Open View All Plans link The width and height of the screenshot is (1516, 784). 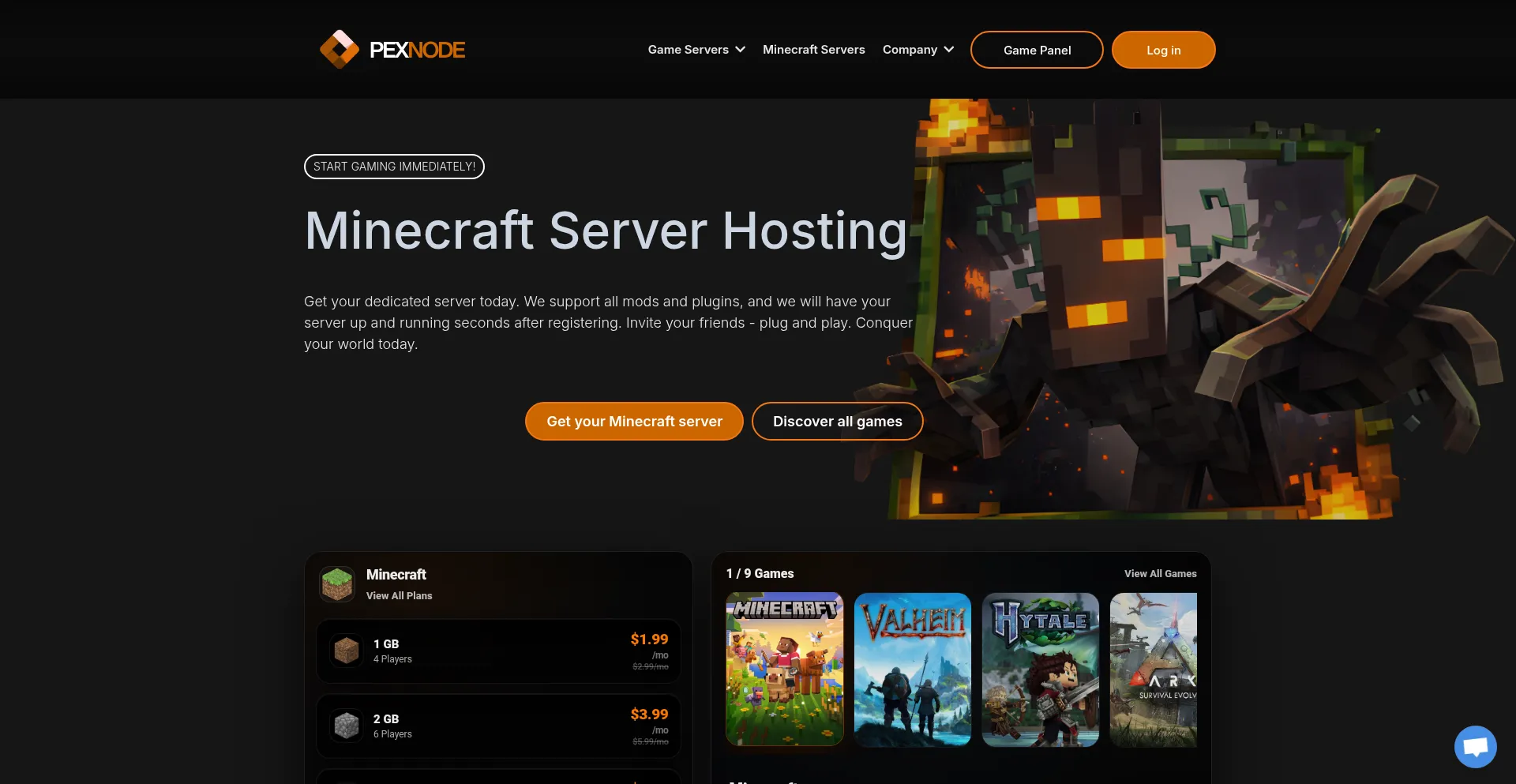[x=399, y=596]
